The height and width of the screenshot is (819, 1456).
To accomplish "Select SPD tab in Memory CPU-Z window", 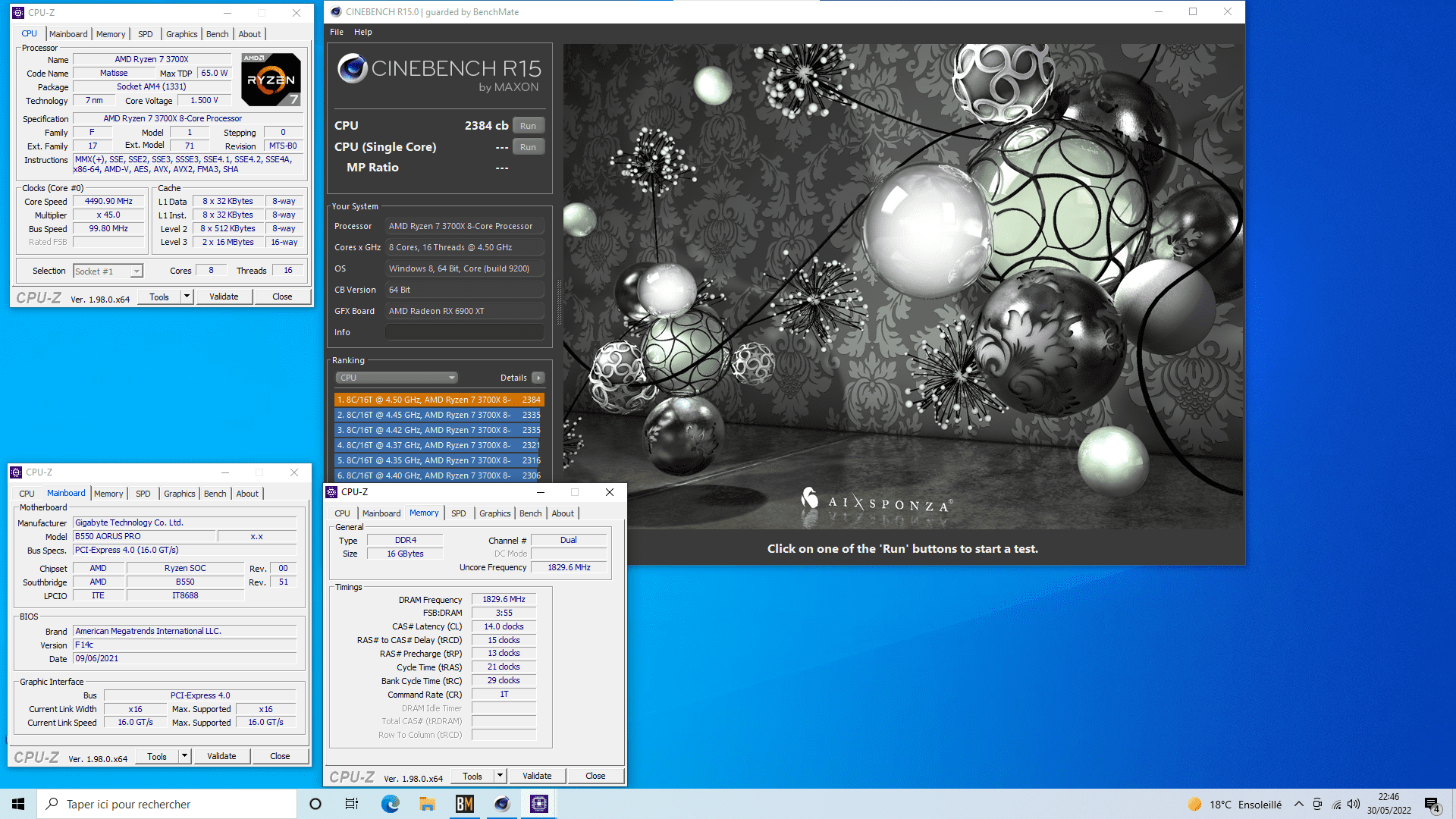I will [459, 513].
